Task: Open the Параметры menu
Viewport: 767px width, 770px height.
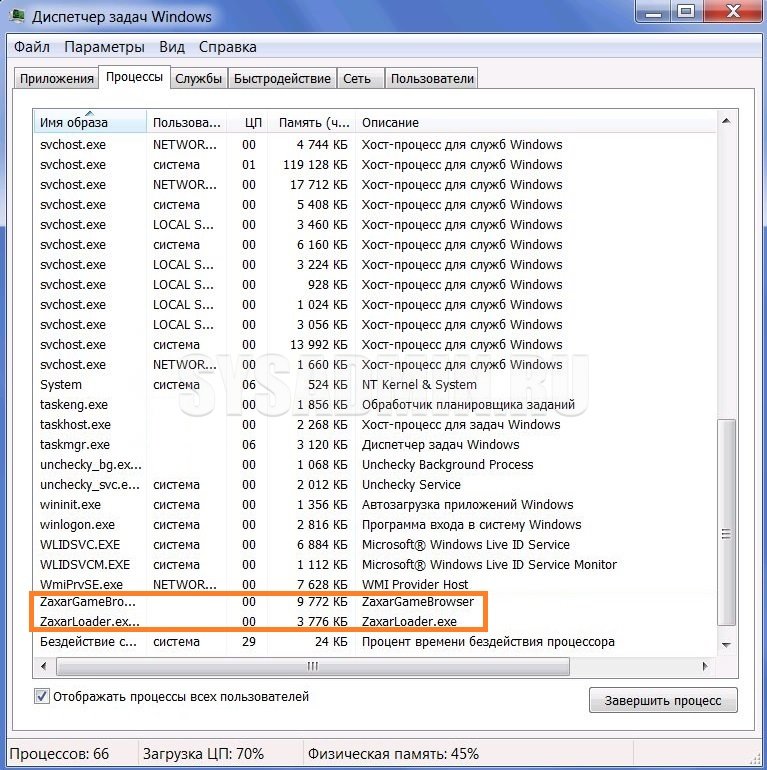Action: pyautogui.click(x=104, y=47)
